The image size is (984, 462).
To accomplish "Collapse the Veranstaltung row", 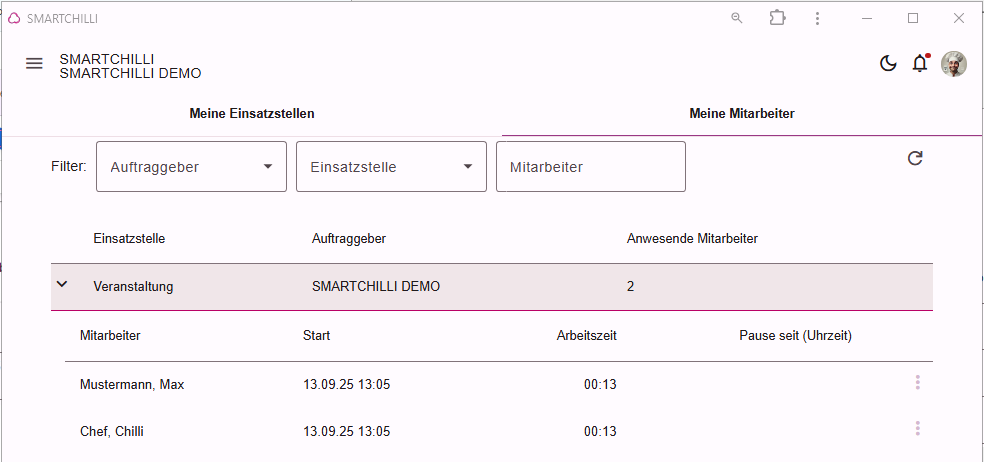I will click(62, 284).
